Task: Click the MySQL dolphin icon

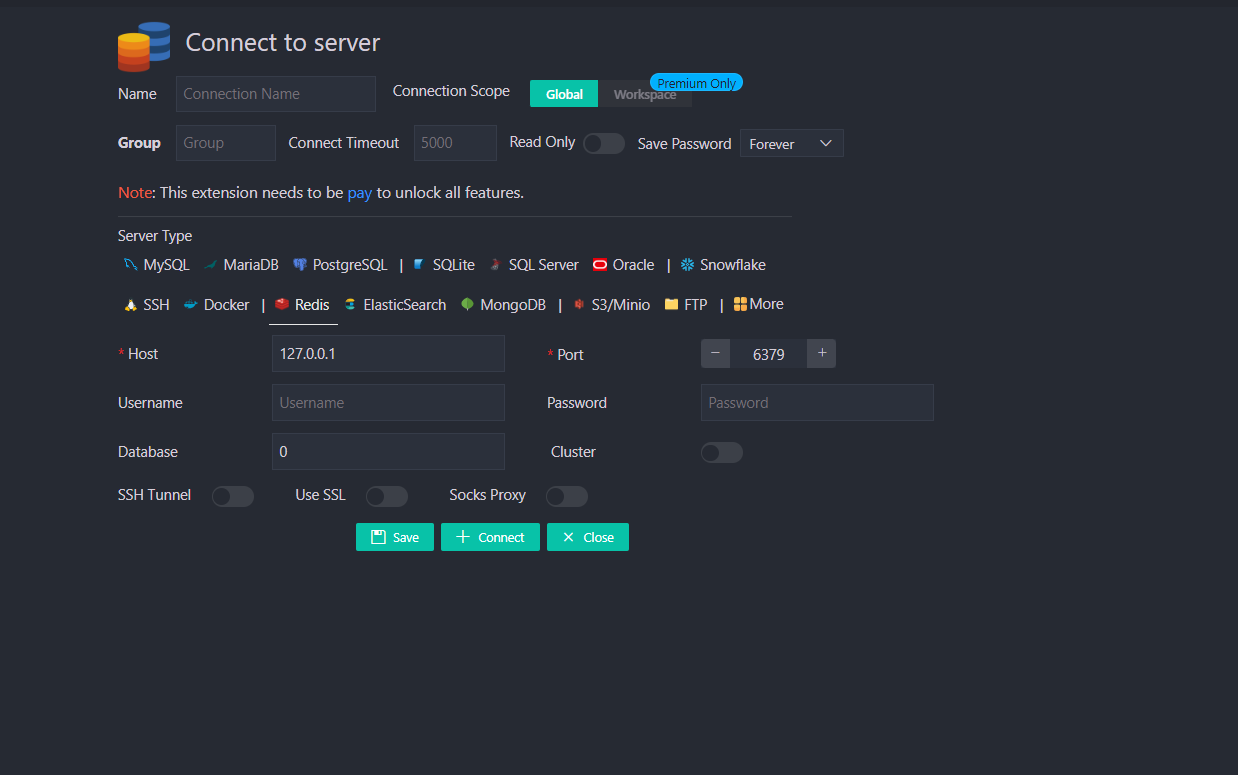Action: (x=130, y=265)
